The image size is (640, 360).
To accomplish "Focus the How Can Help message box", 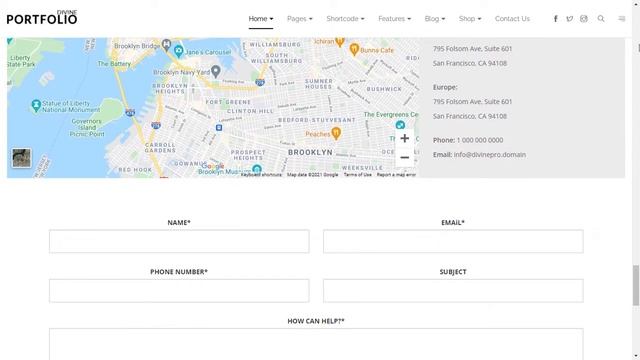I will (x=316, y=344).
